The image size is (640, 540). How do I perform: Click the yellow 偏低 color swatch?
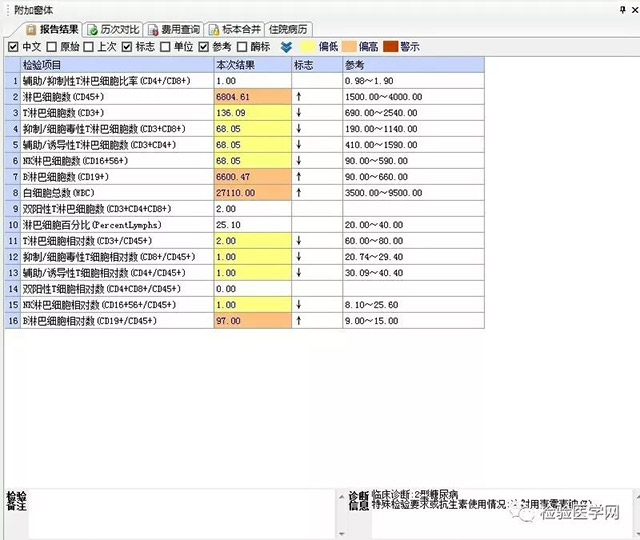[x=309, y=46]
